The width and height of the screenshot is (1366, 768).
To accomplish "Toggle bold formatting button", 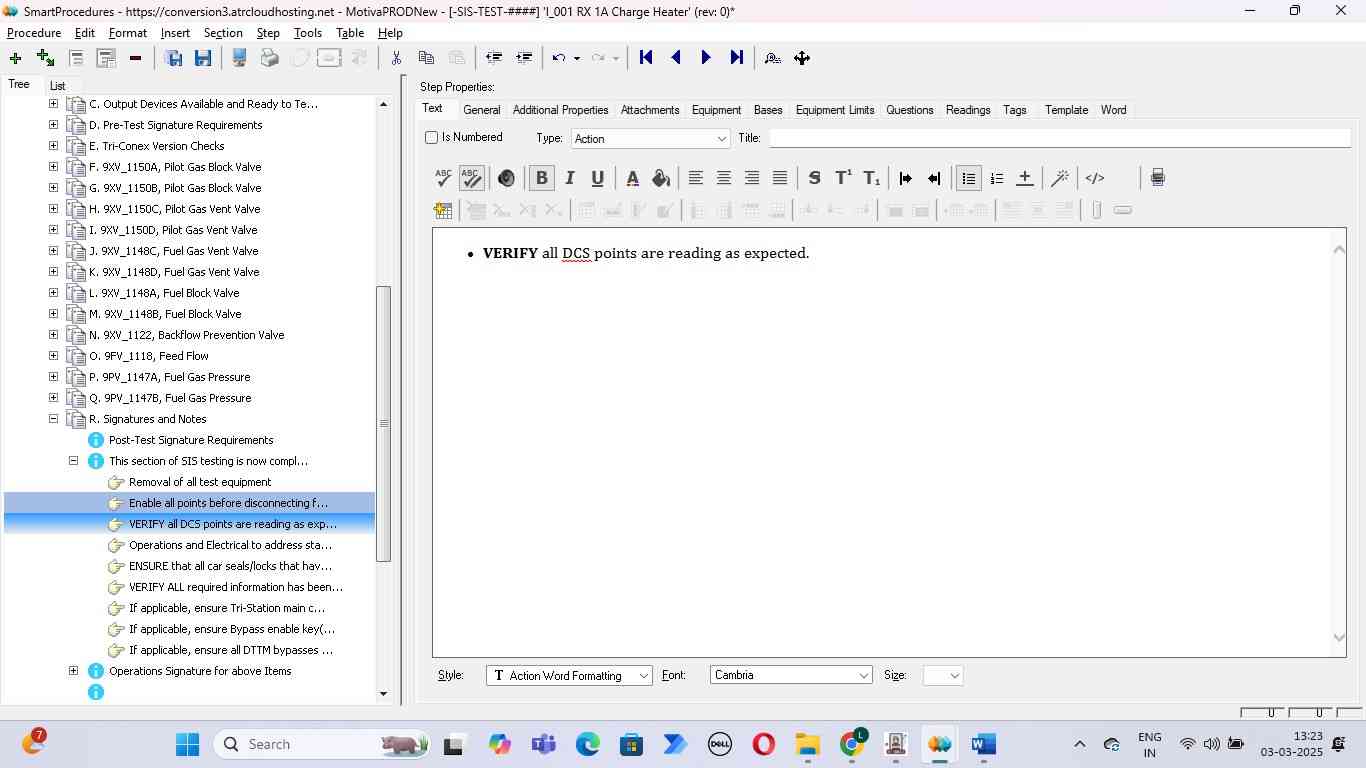I will coord(541,178).
